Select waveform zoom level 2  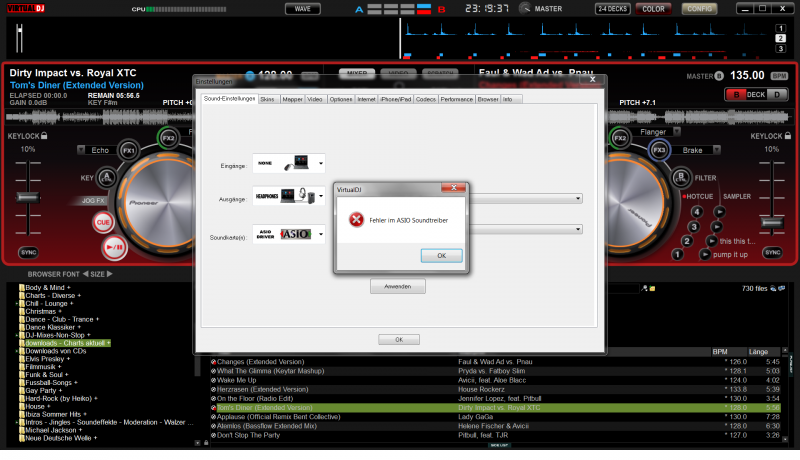point(780,38)
